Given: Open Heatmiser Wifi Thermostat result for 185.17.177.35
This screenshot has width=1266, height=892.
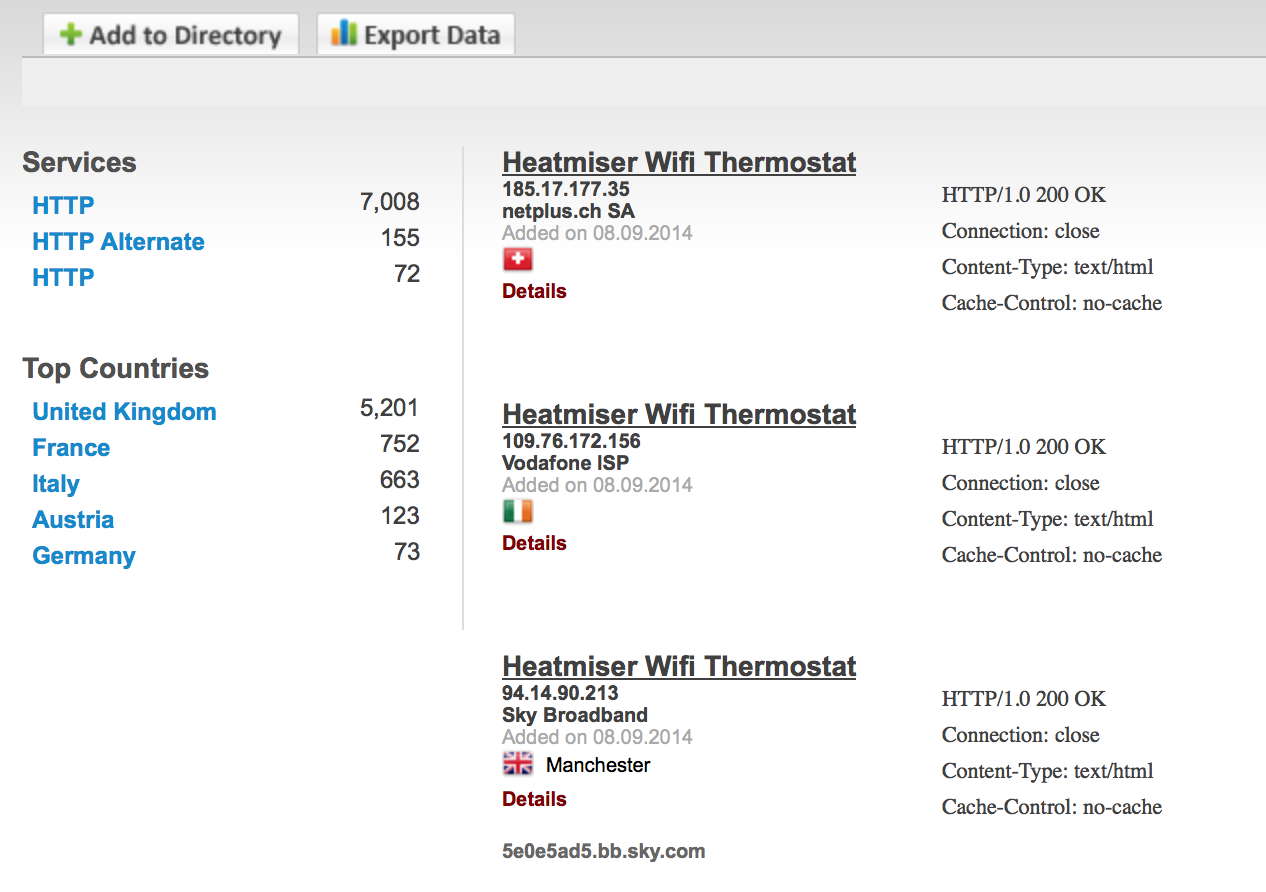Looking at the screenshot, I should pyautogui.click(x=679, y=162).
